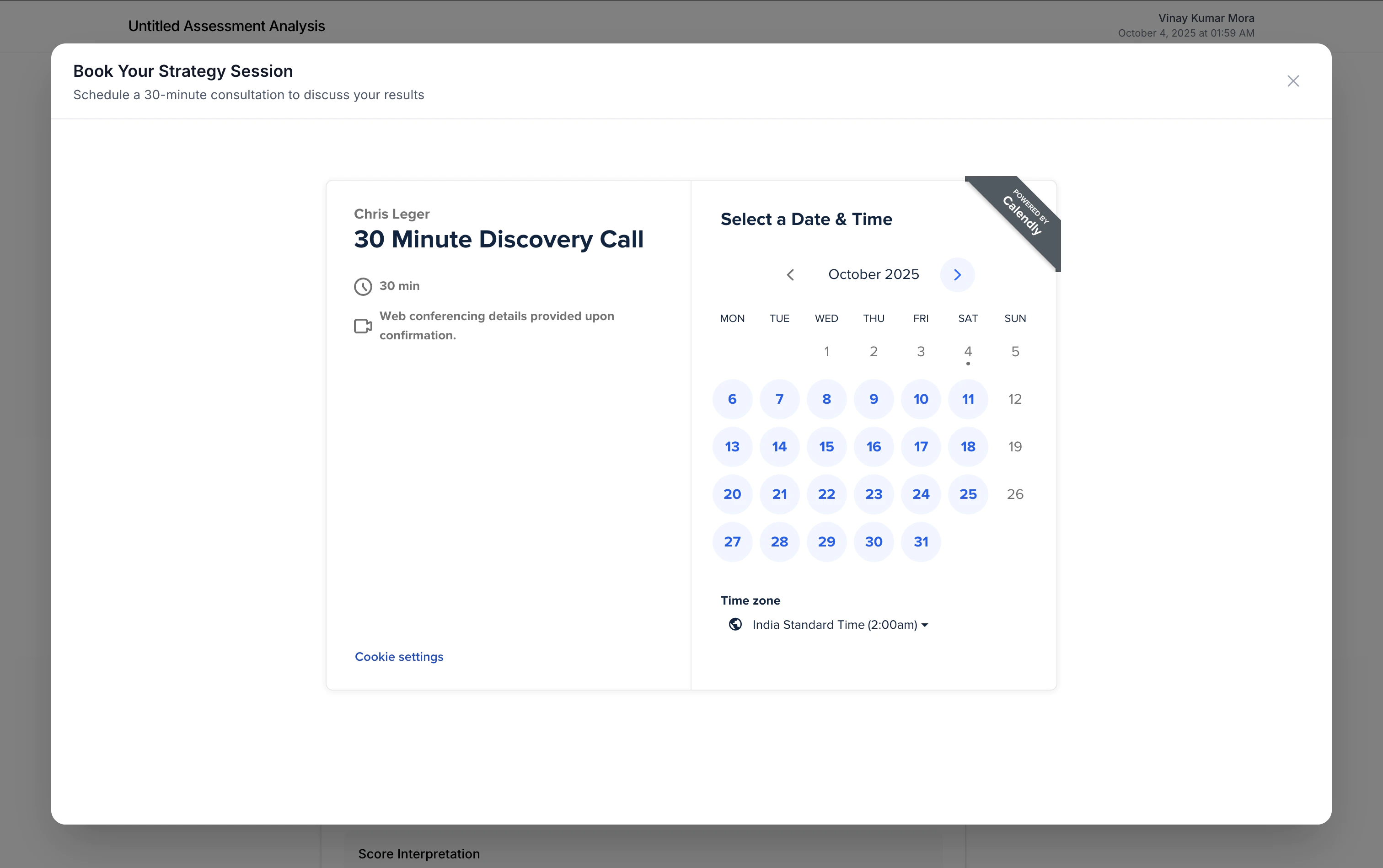Screen dimensions: 1383x868
Task: Open Cookie settings
Action: (x=398, y=656)
